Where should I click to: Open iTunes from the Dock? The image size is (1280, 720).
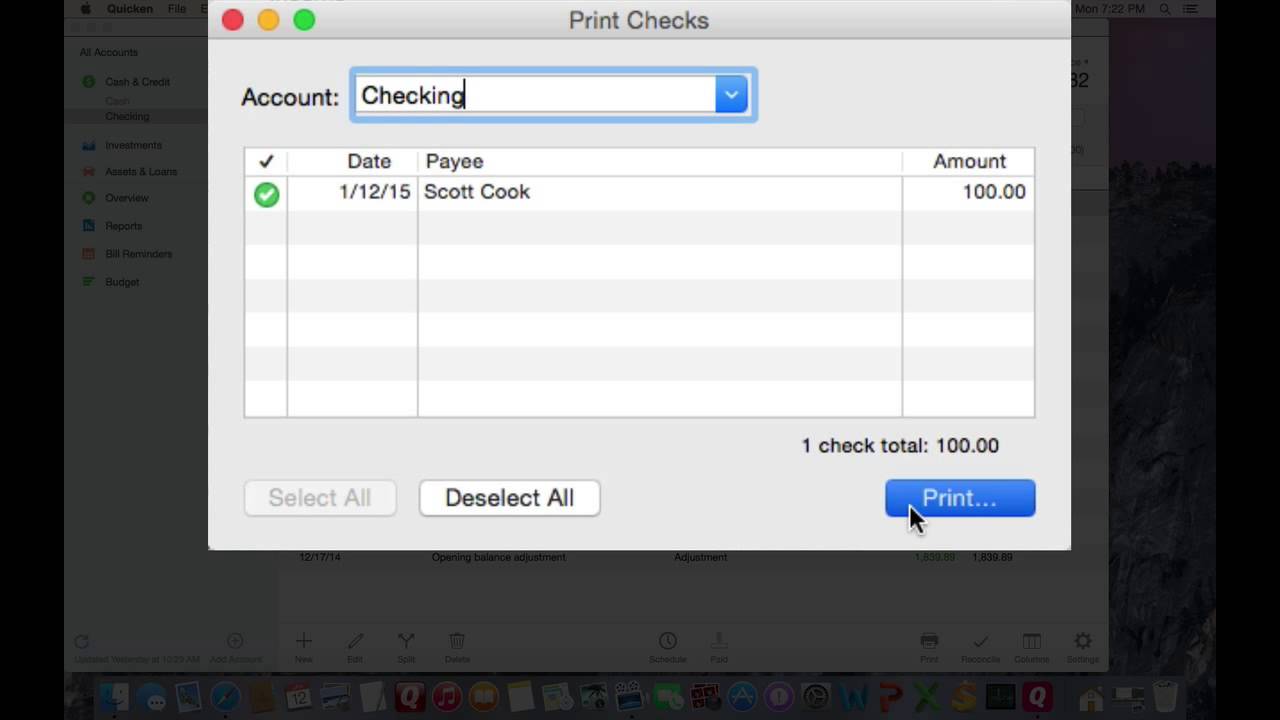[x=447, y=697]
